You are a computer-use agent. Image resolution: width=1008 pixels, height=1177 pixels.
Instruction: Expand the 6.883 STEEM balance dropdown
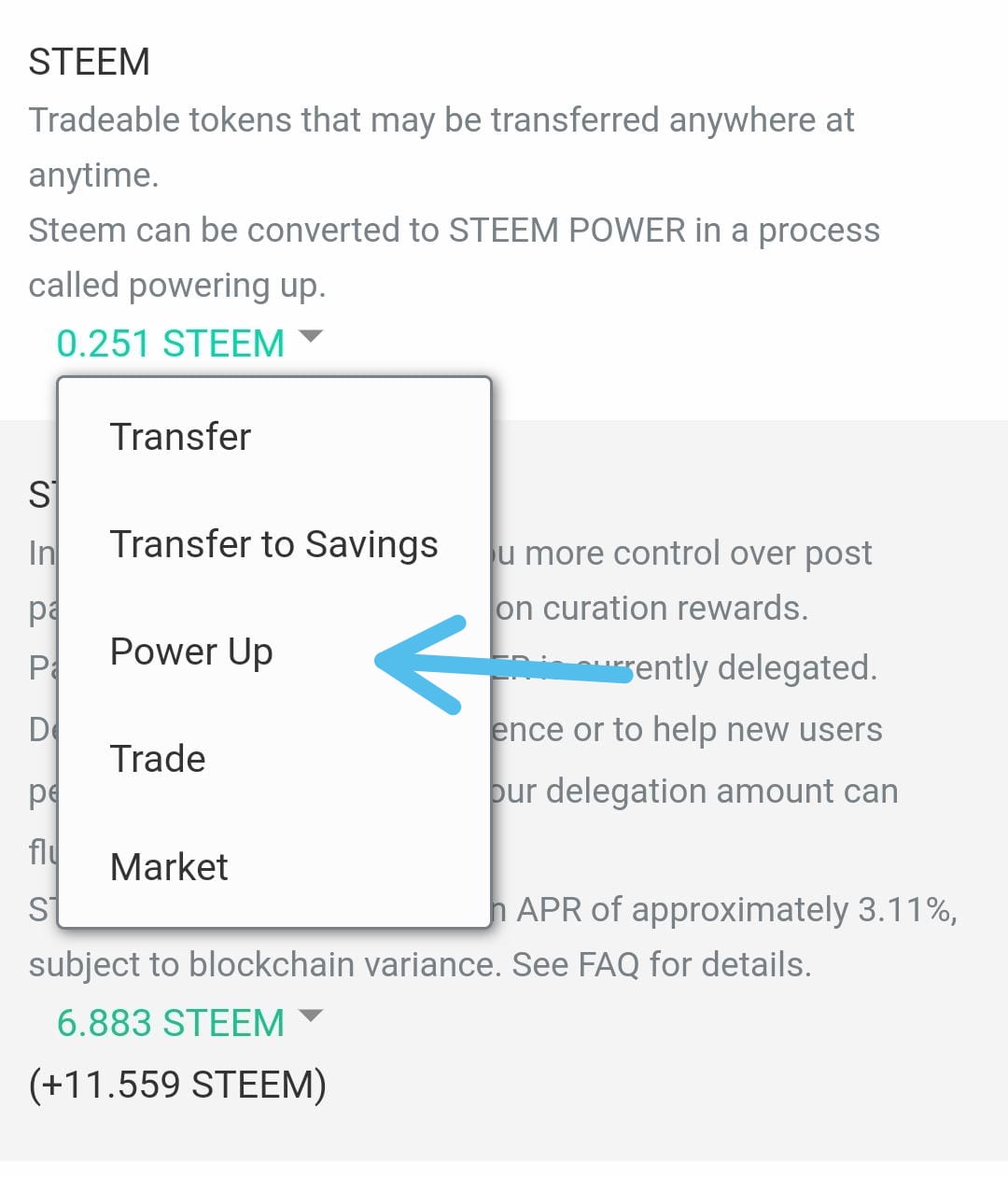tap(171, 1023)
